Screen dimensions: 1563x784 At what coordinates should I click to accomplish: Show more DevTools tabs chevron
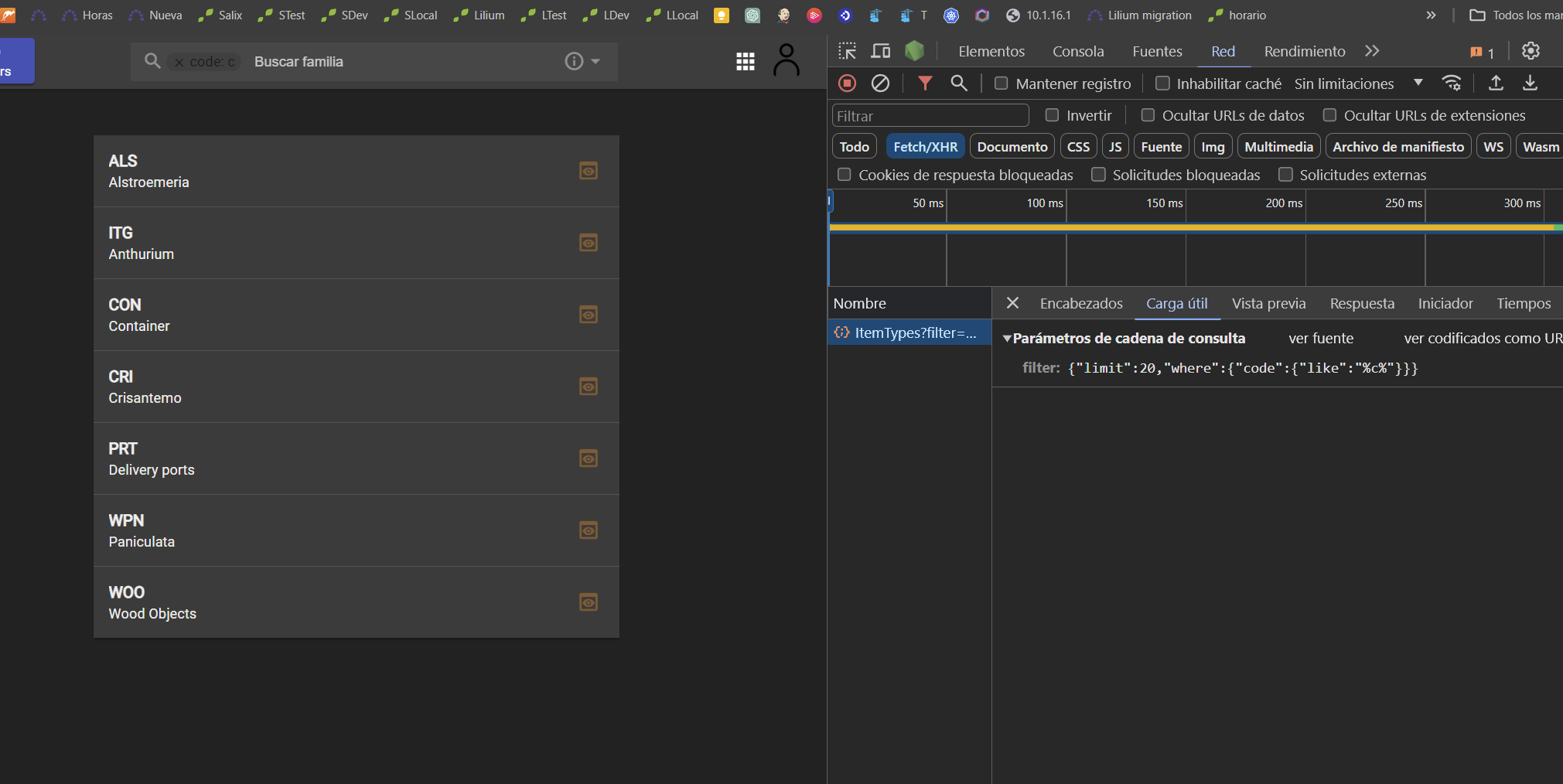pos(1372,51)
